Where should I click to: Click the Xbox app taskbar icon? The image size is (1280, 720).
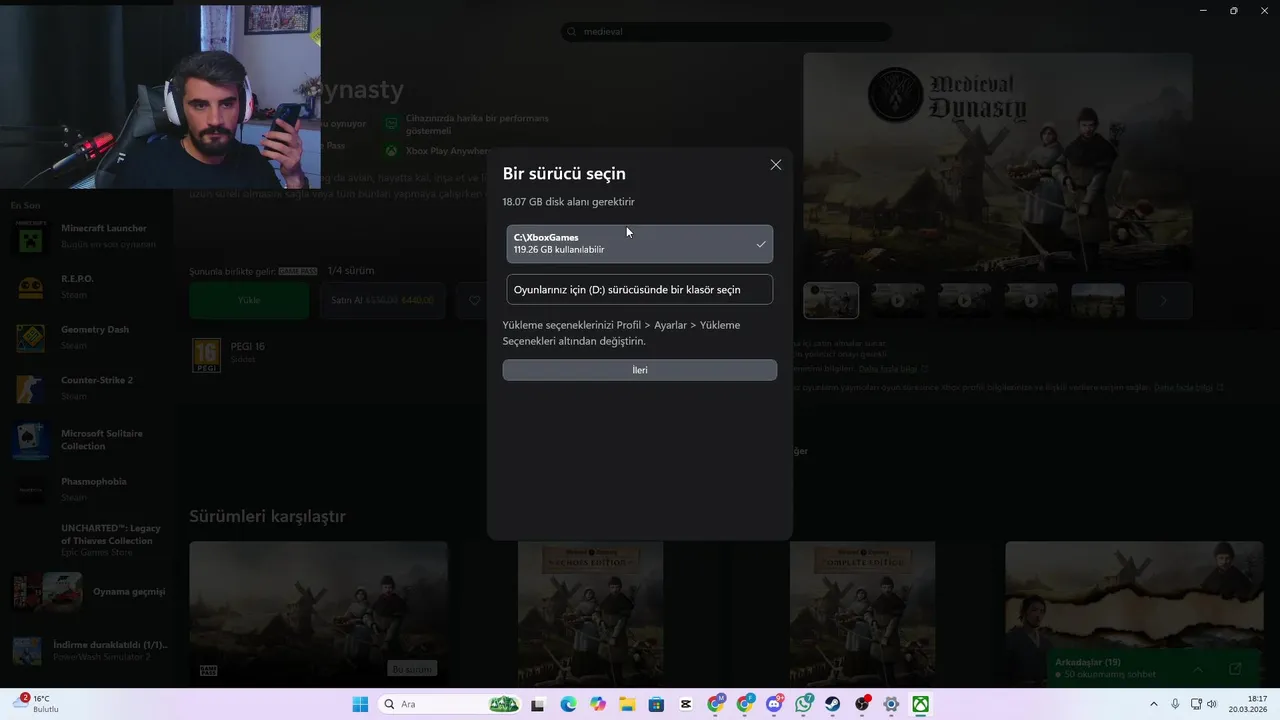point(920,704)
